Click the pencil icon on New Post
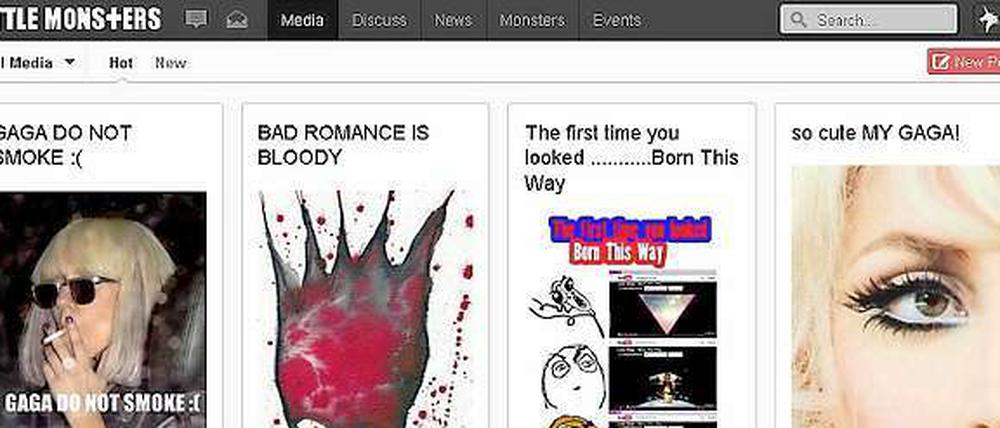The image size is (1000, 428). (941, 61)
